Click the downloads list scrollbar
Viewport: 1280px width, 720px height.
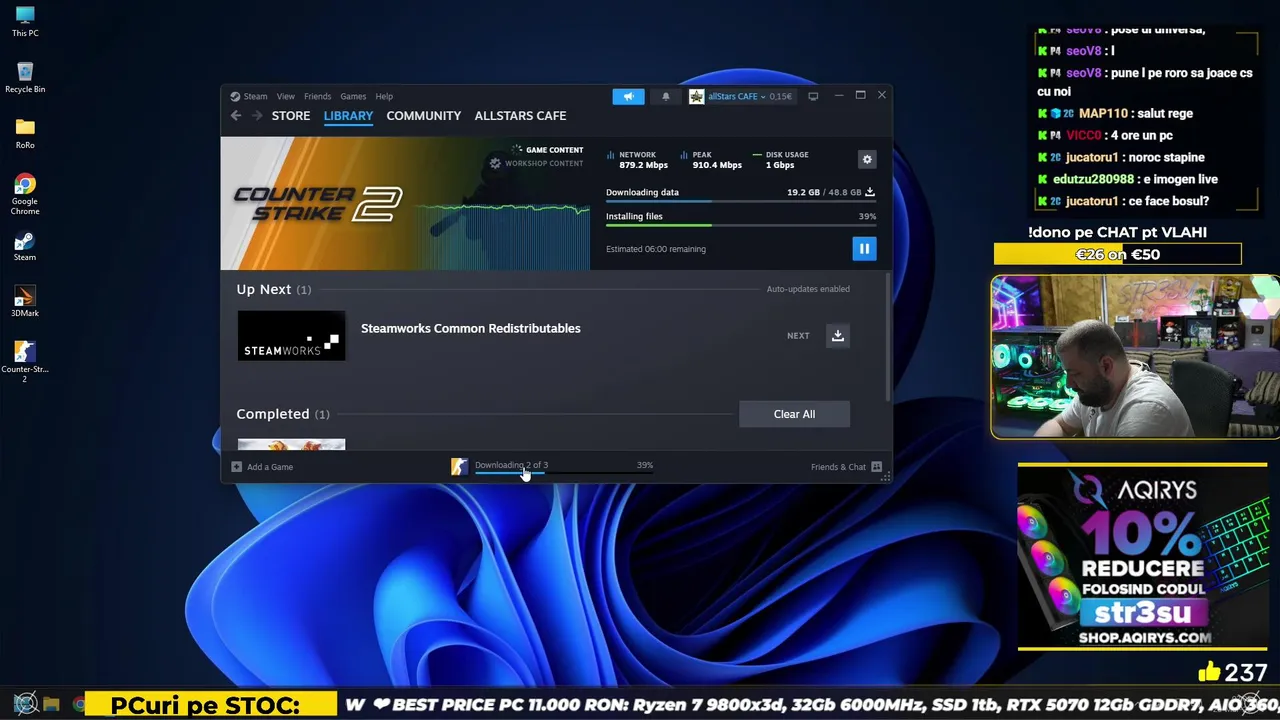pyautogui.click(x=887, y=335)
